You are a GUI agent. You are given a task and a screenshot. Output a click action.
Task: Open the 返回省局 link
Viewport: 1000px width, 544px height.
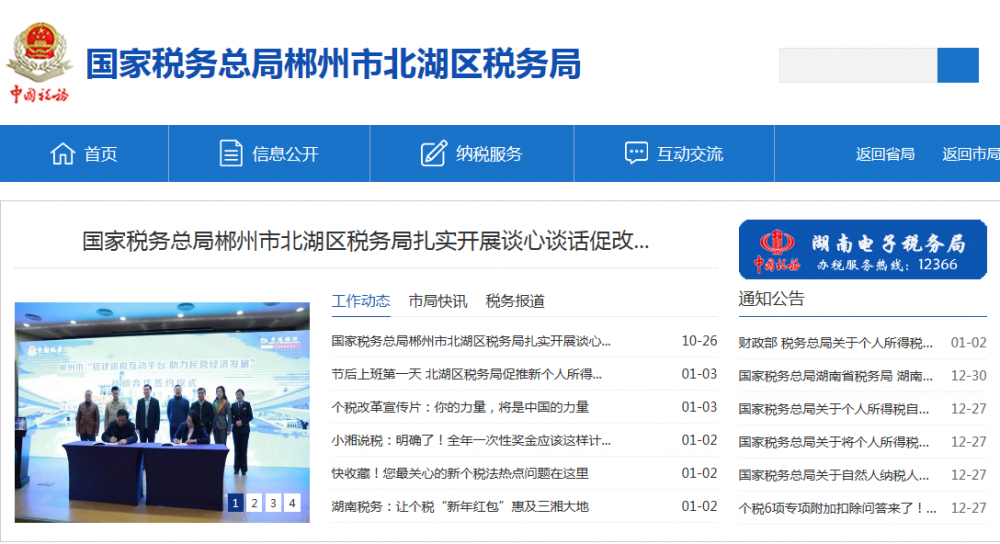pos(885,154)
